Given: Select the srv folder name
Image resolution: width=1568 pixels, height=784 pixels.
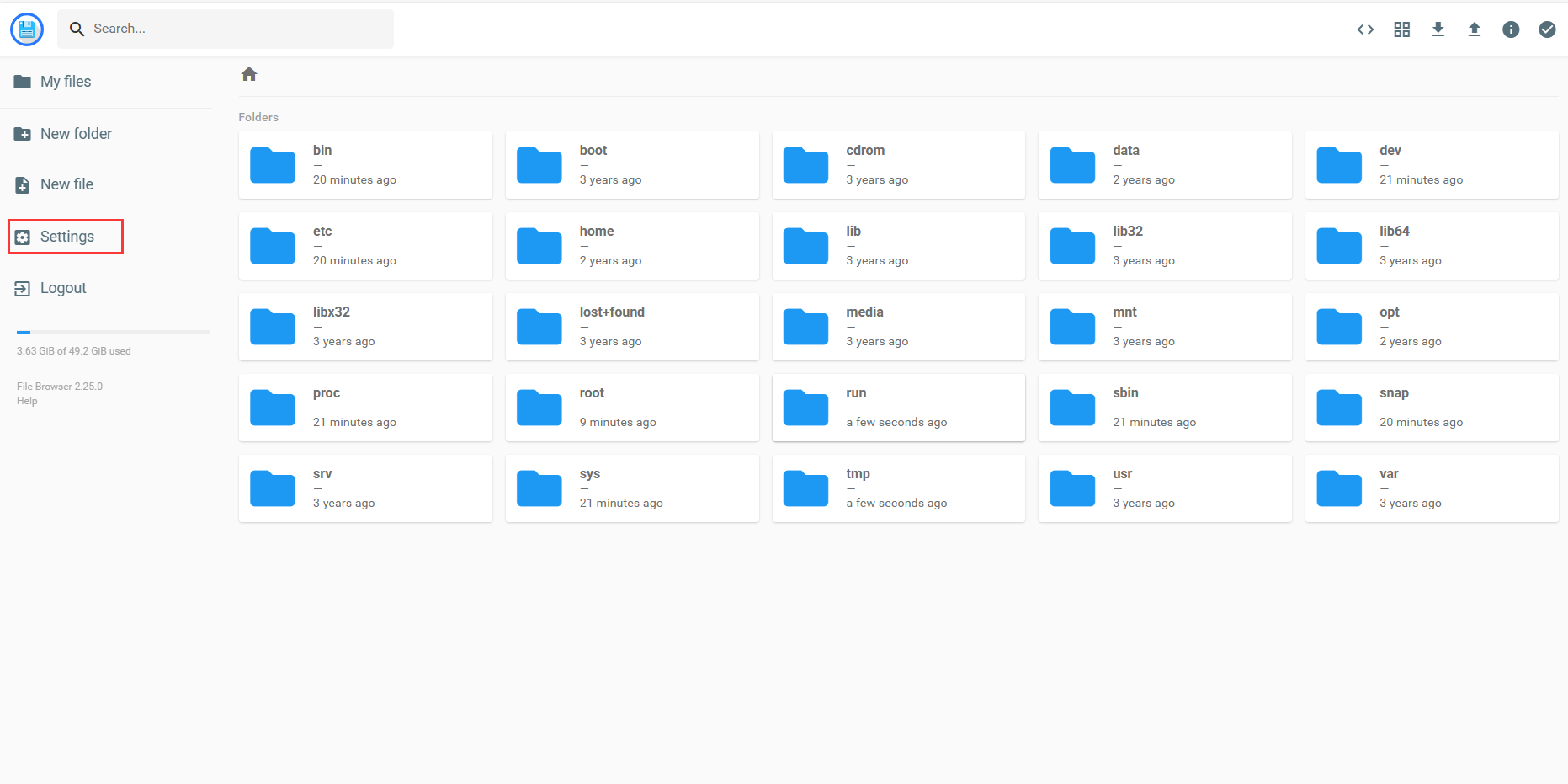Looking at the screenshot, I should 322,474.
